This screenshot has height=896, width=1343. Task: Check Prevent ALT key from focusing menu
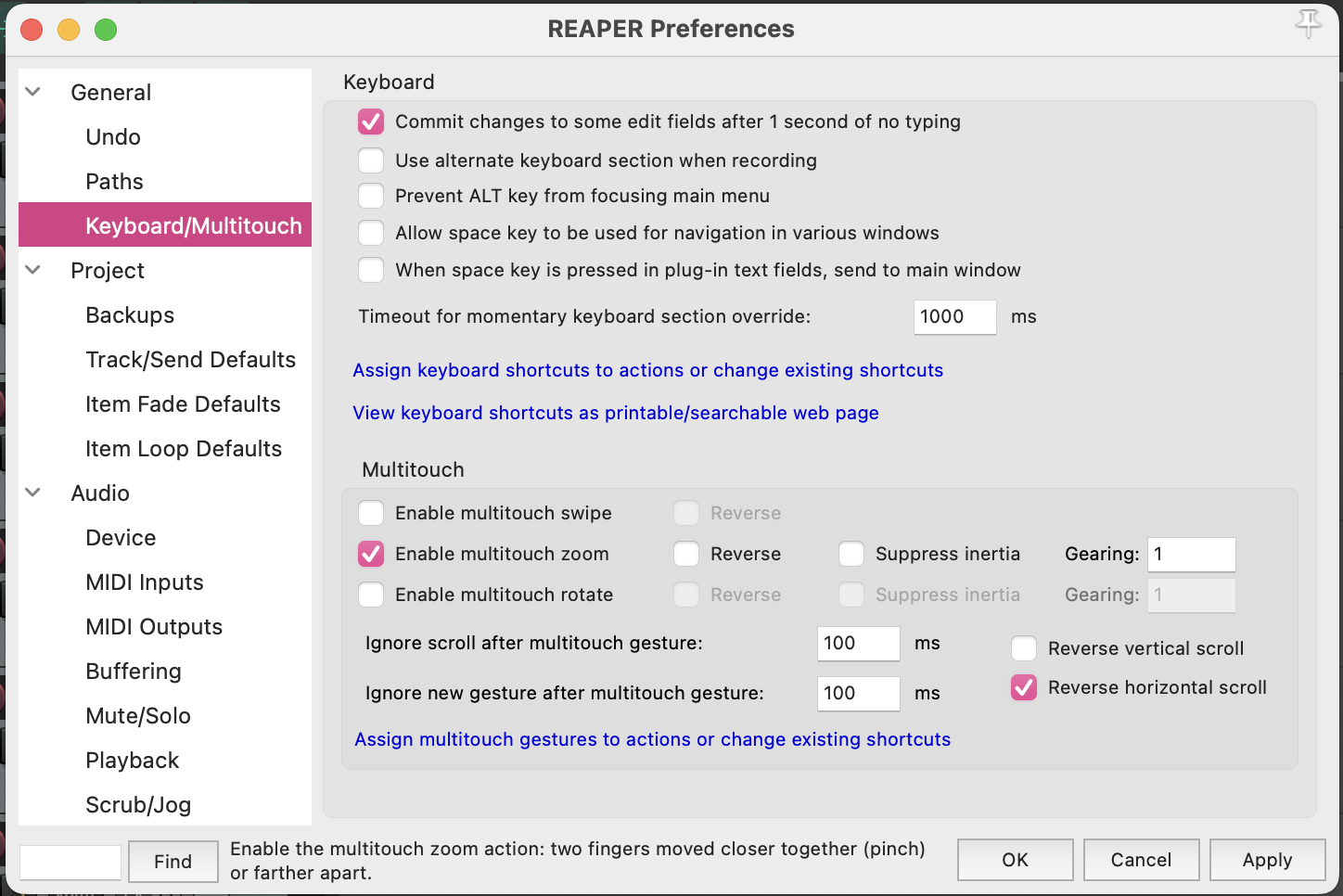(x=371, y=196)
